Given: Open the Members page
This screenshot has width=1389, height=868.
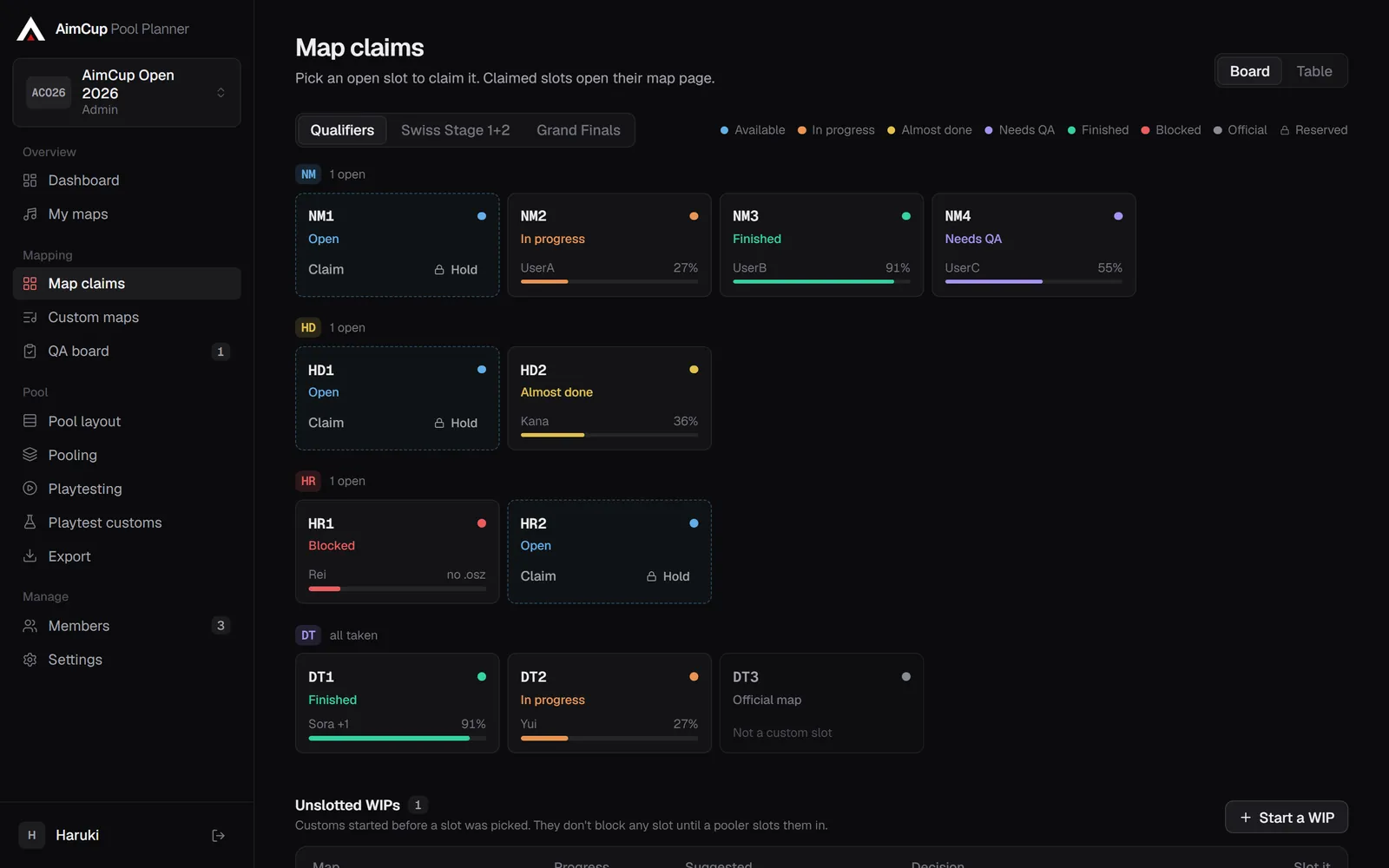Looking at the screenshot, I should point(127,626).
